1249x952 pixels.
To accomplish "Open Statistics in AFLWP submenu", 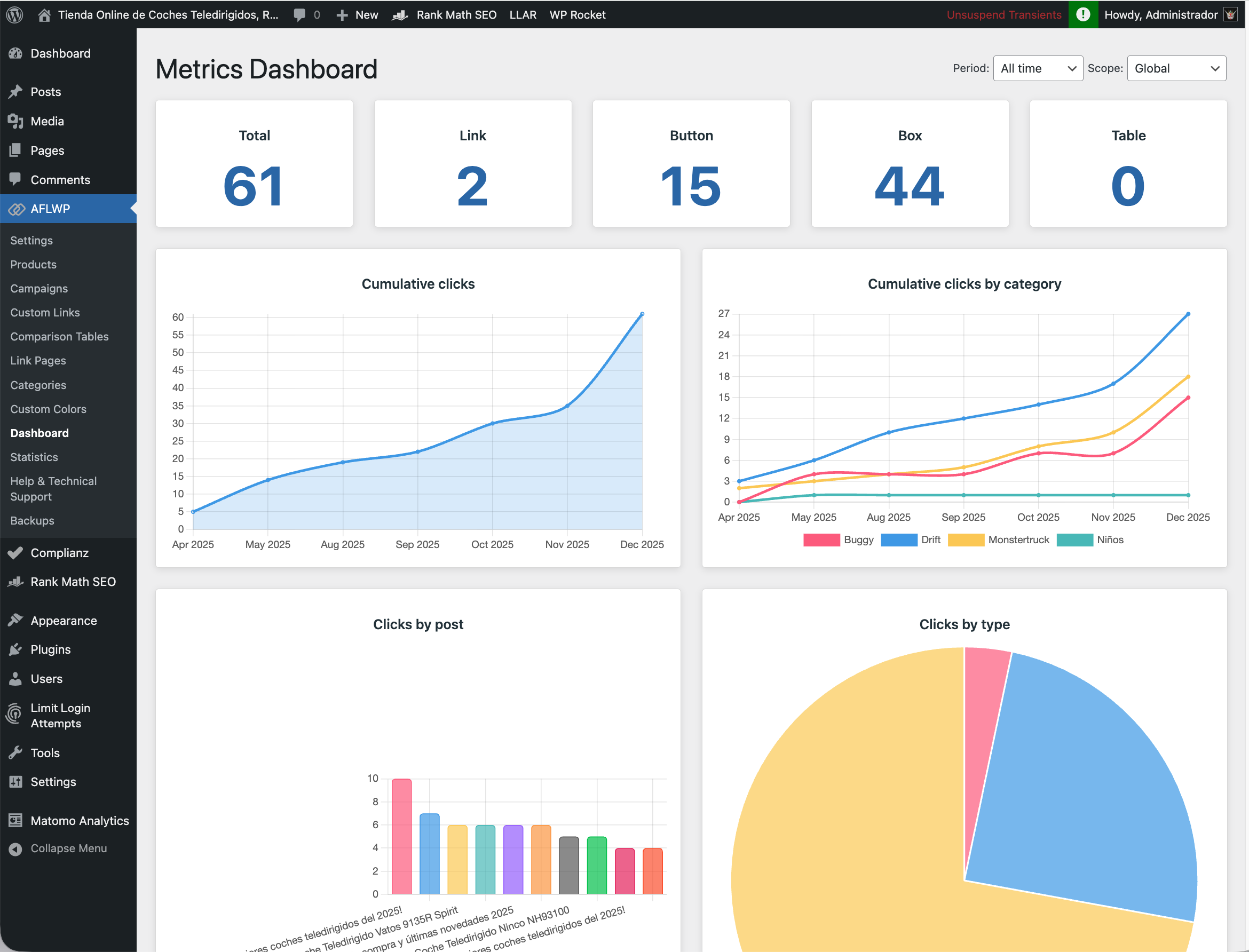I will [34, 457].
